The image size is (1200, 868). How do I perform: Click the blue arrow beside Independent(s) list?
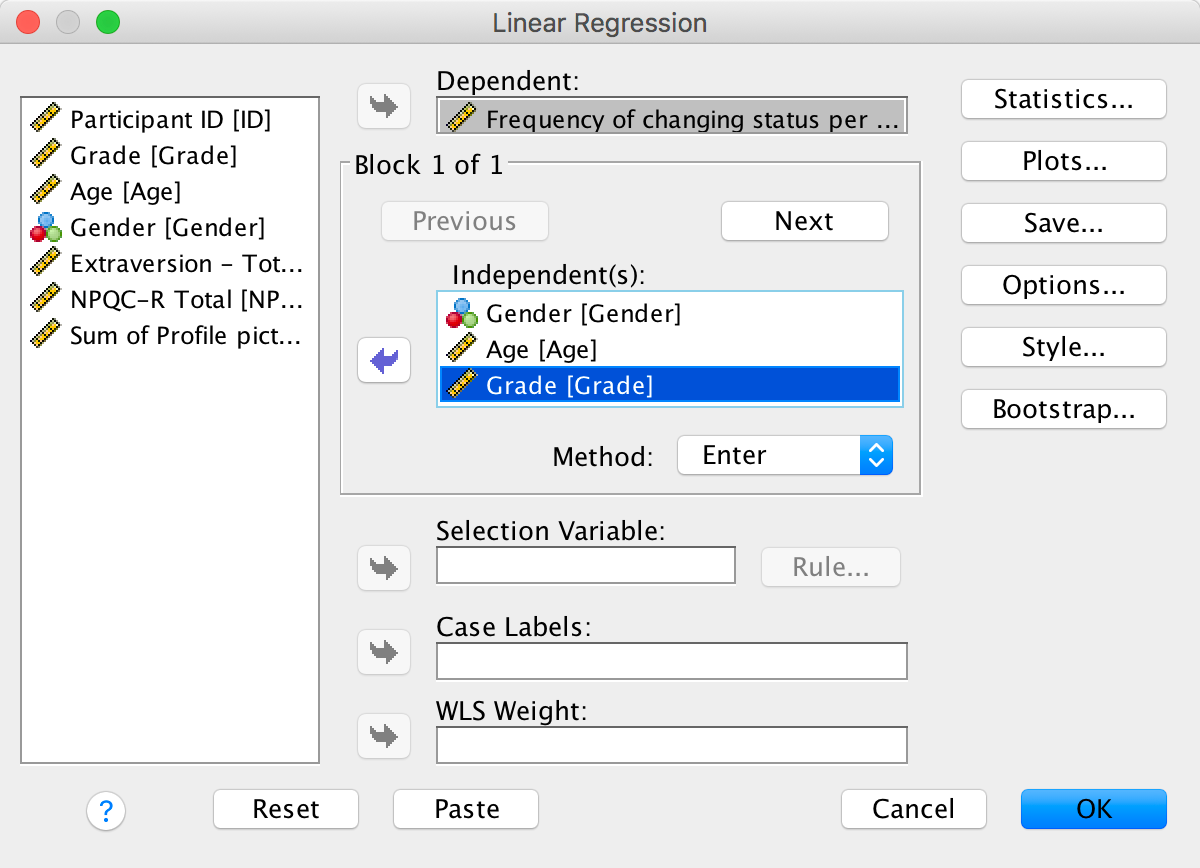point(384,360)
